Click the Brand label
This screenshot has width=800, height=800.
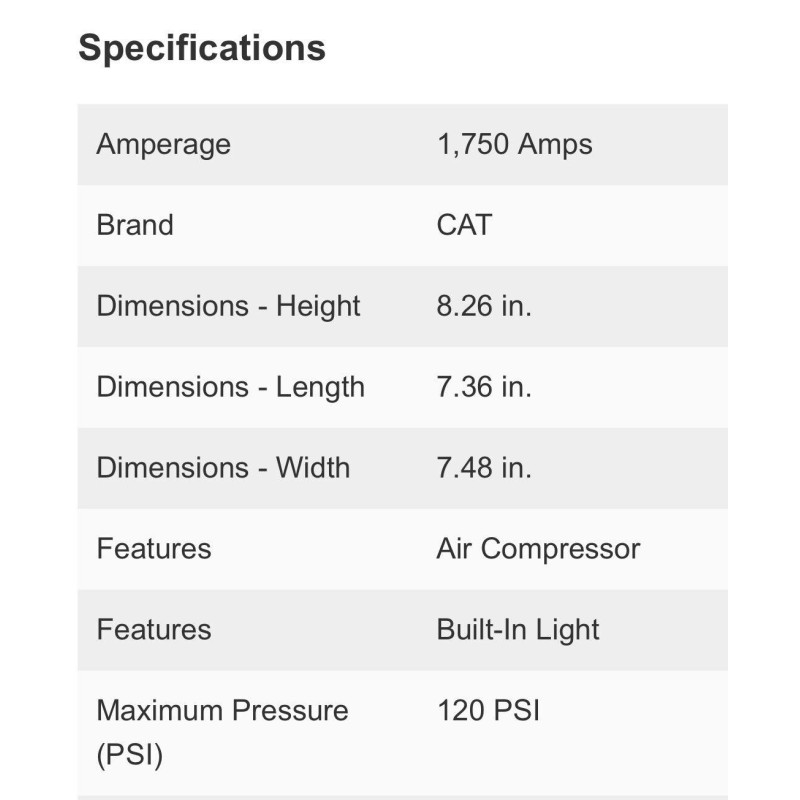pos(135,225)
